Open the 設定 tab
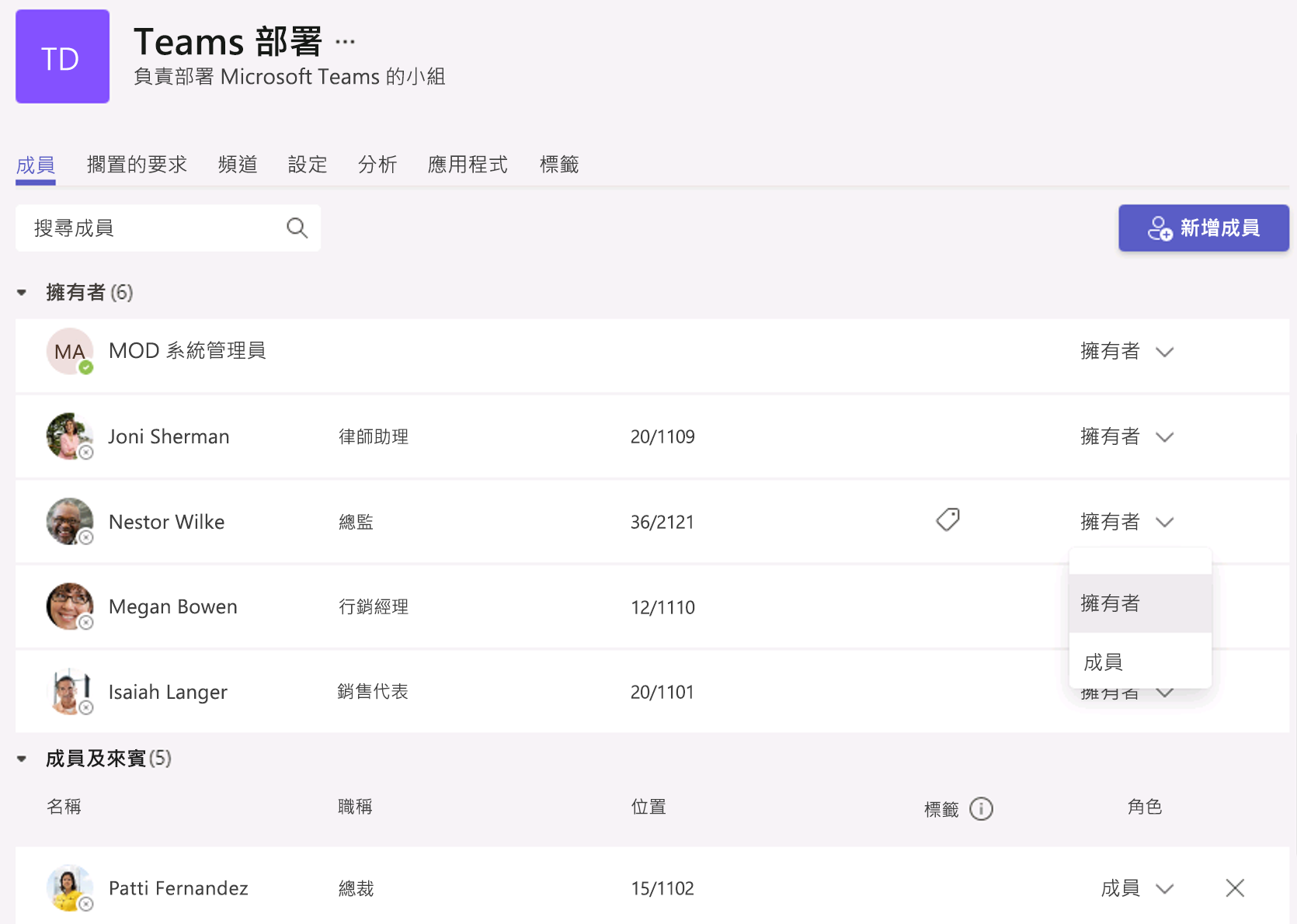The height and width of the screenshot is (924, 1297). coord(308,165)
